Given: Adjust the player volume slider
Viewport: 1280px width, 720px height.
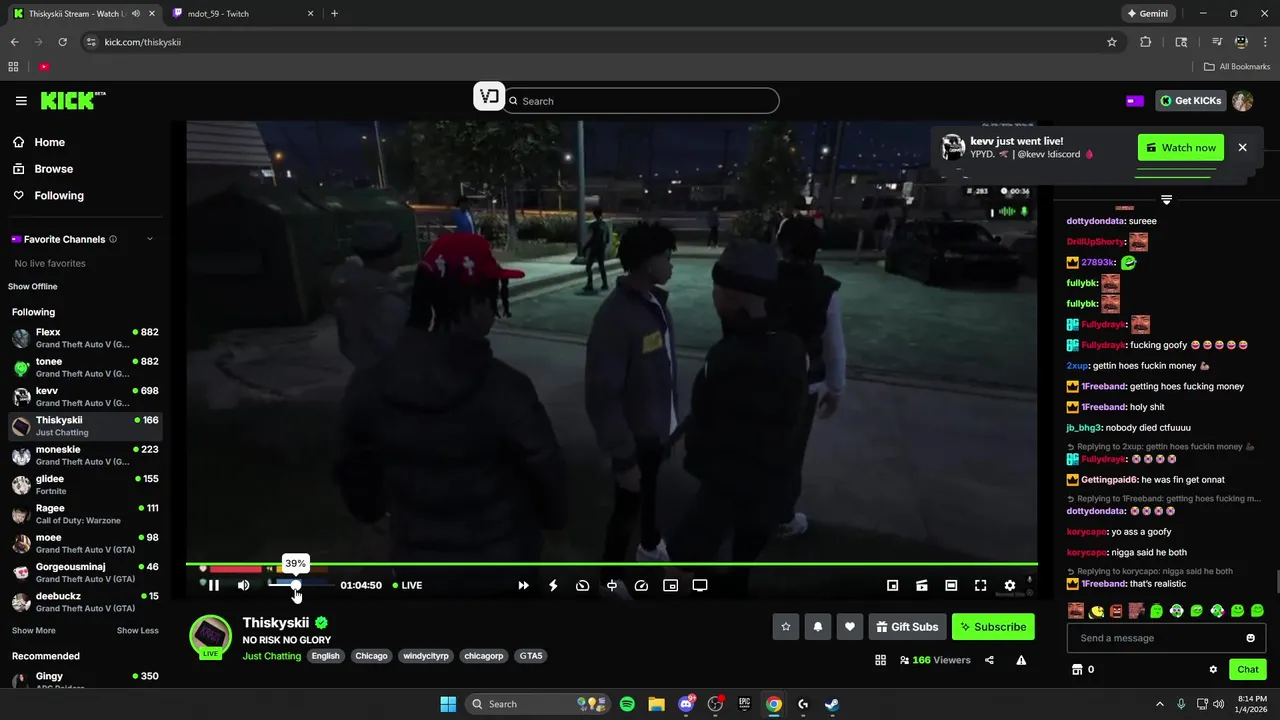Looking at the screenshot, I should [300, 585].
